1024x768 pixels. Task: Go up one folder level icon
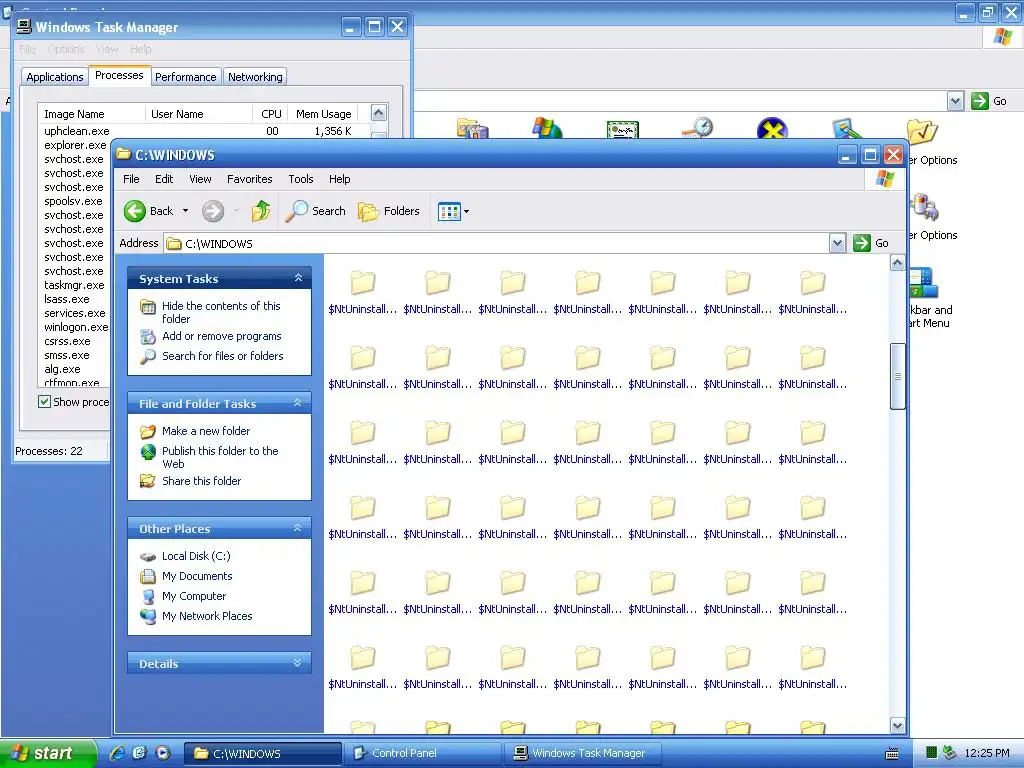click(261, 211)
